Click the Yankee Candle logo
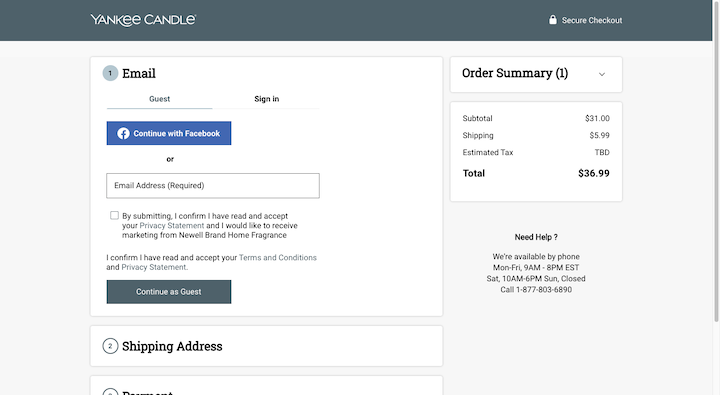This screenshot has width=720, height=395. coord(143,20)
